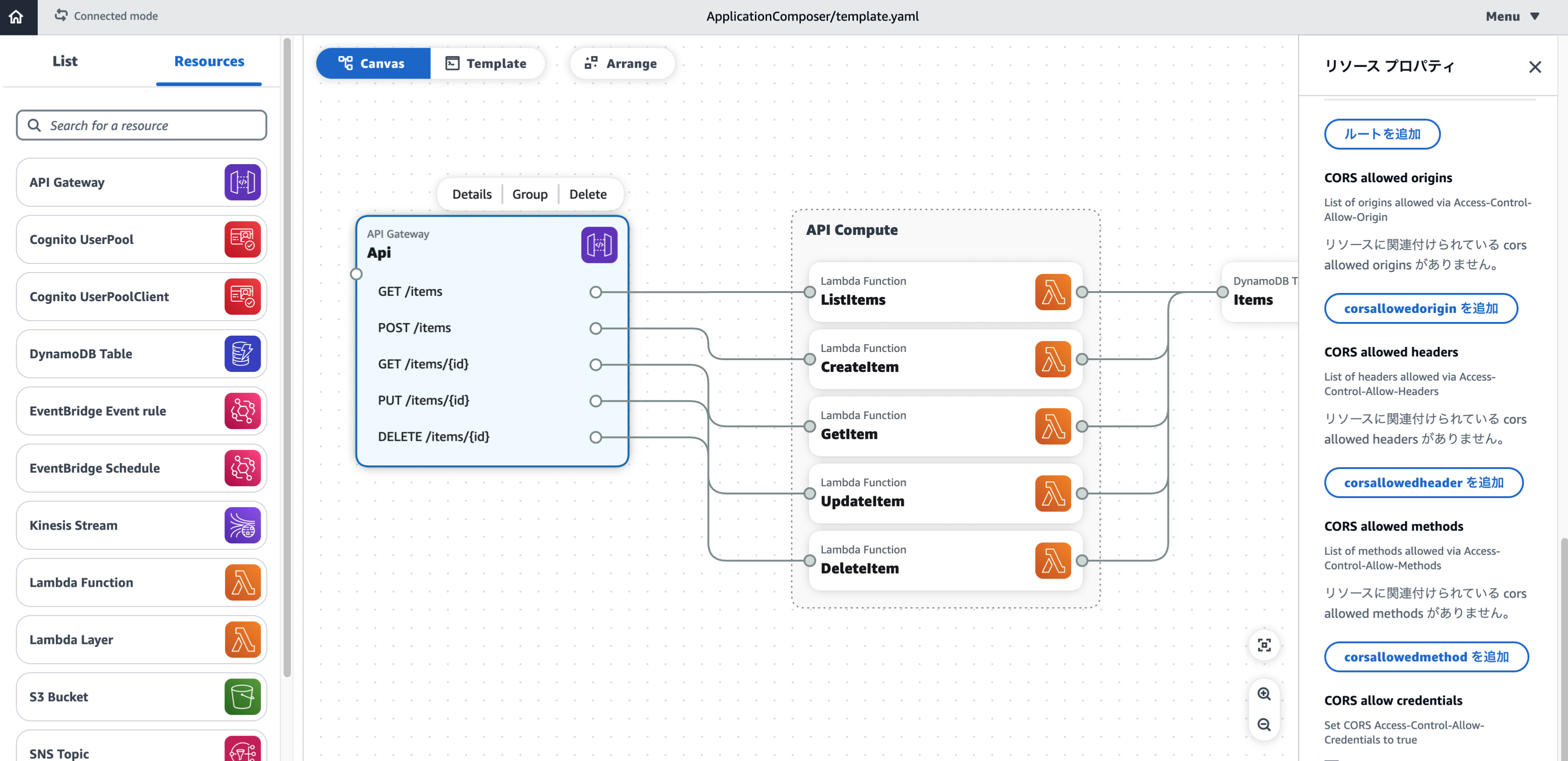This screenshot has width=1568, height=761.
Task: Click the Api gateway input port
Action: coord(356,274)
